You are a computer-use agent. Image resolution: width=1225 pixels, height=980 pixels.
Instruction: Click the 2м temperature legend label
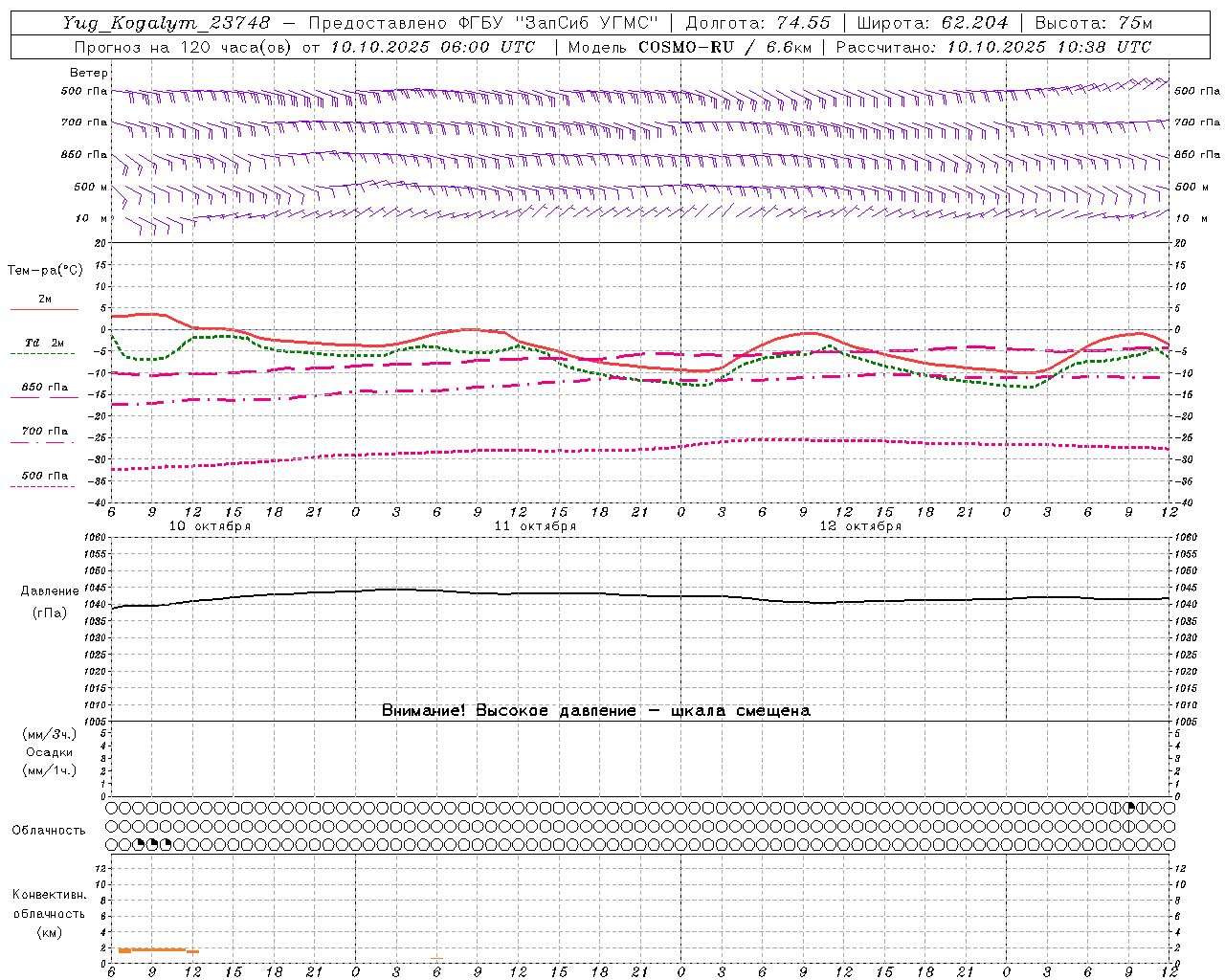point(45,299)
